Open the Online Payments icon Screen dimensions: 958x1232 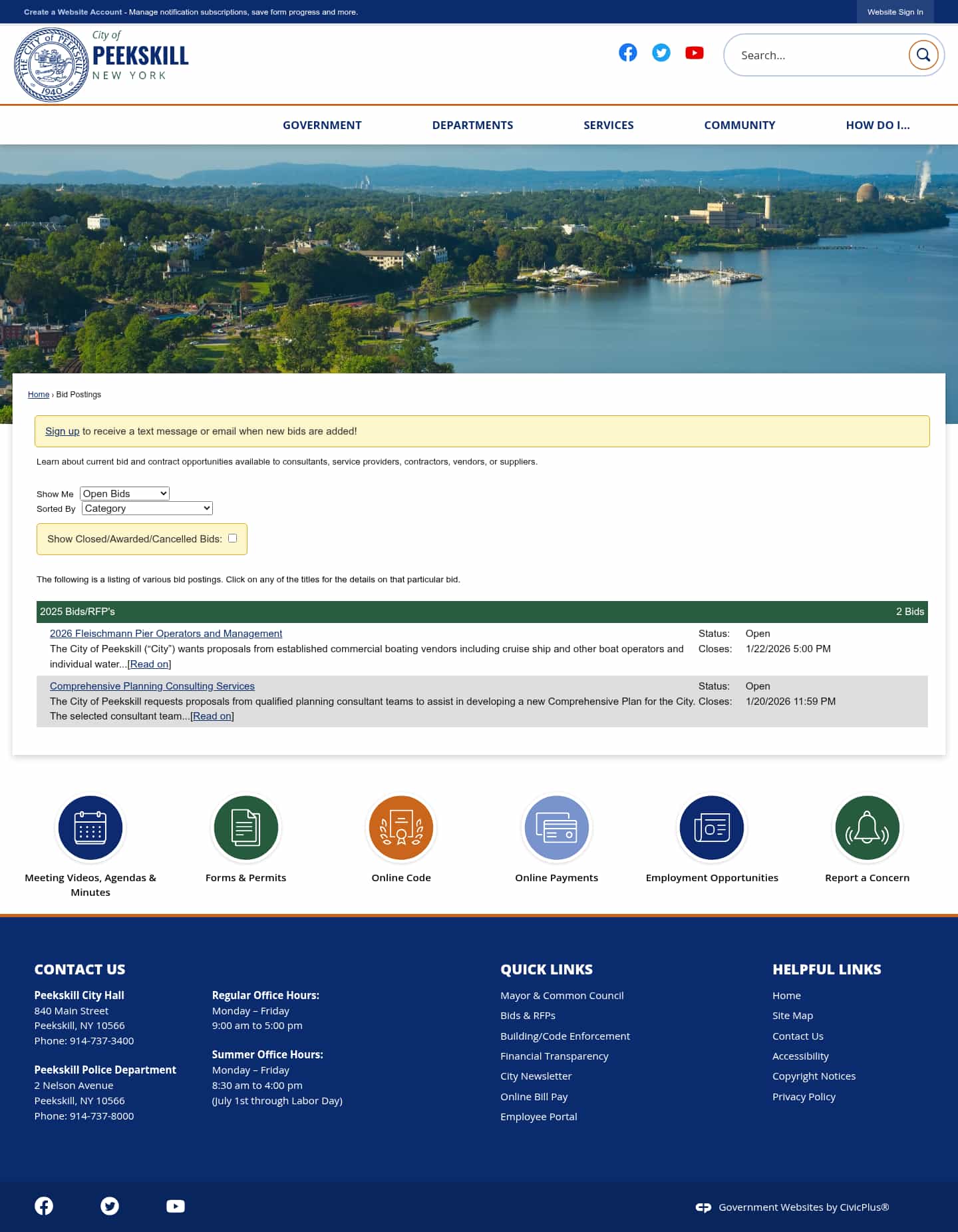(556, 827)
